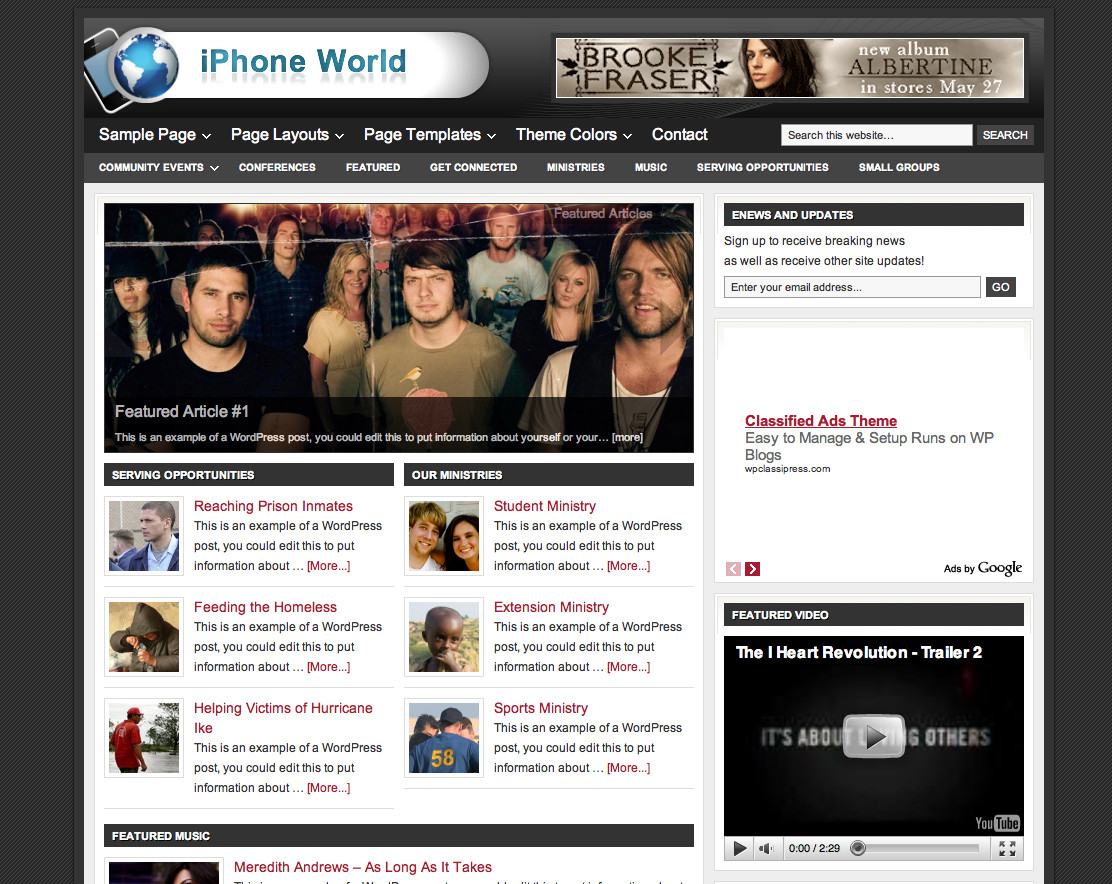Click the iPhone World site title text

pos(303,62)
